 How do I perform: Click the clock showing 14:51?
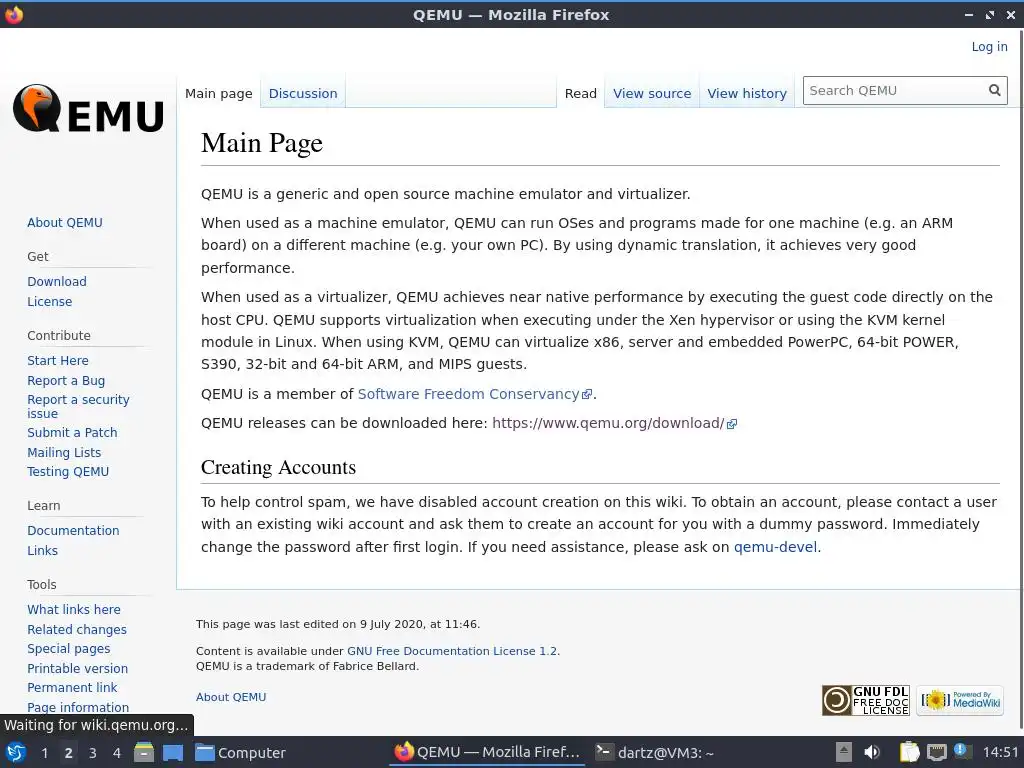pos(1000,753)
